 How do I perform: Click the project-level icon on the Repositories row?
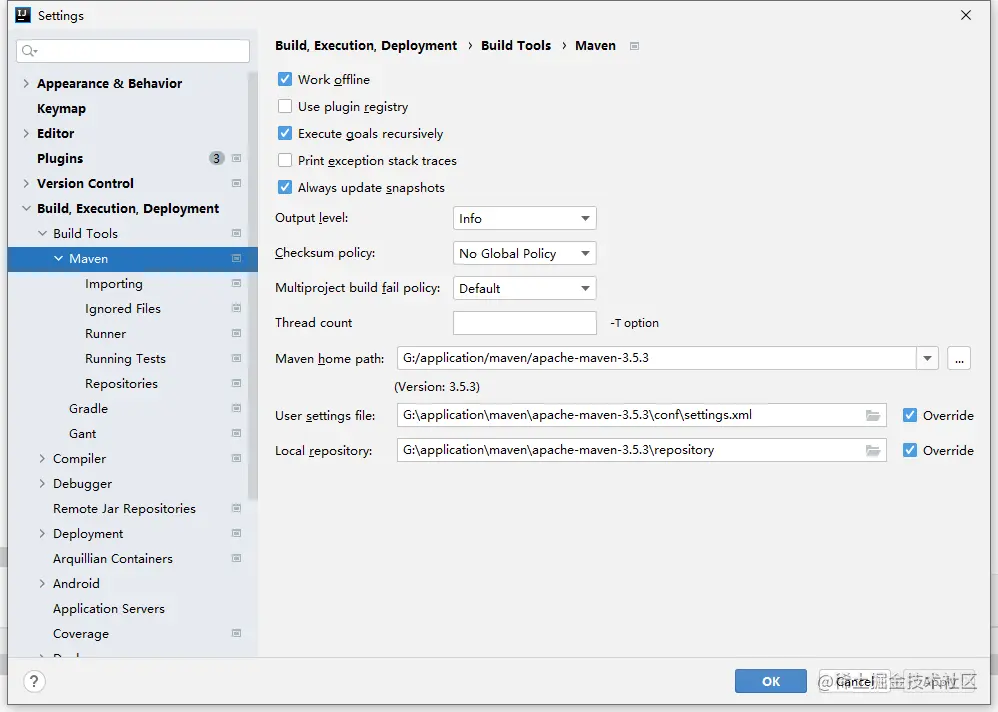[236, 383]
